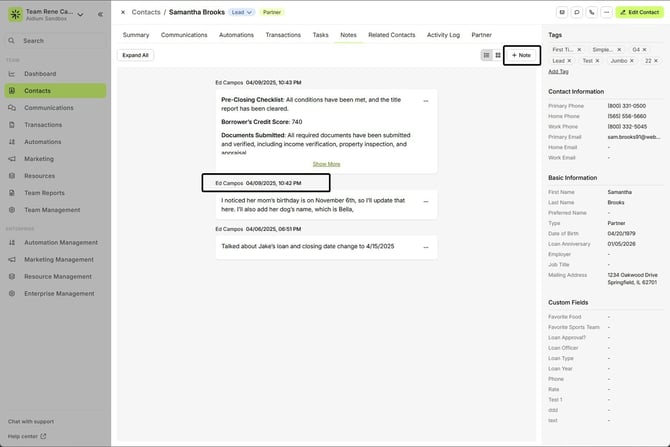
Task: Click the email icon button in header
Action: click(x=562, y=12)
